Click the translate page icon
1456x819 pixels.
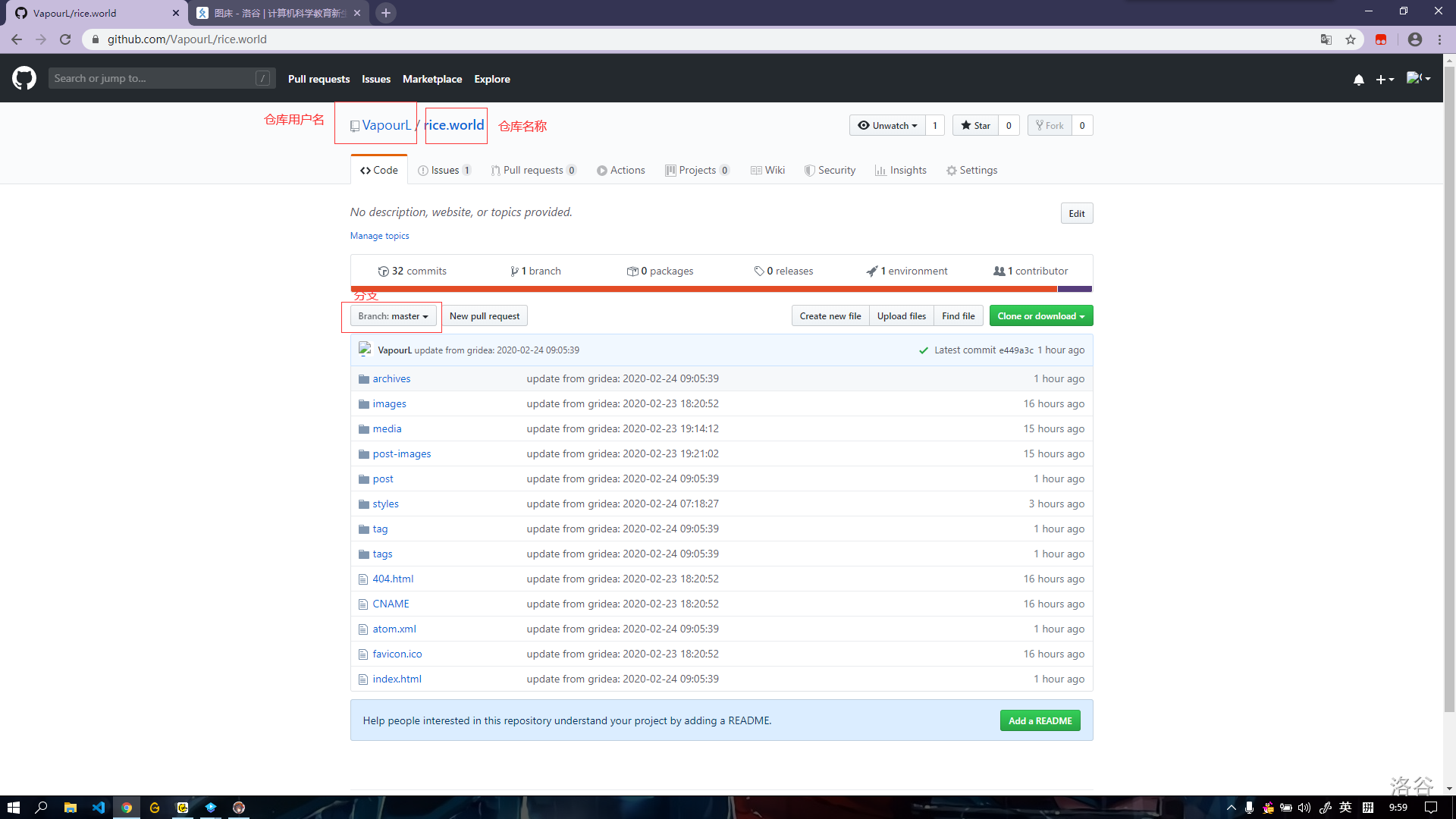[x=1326, y=39]
